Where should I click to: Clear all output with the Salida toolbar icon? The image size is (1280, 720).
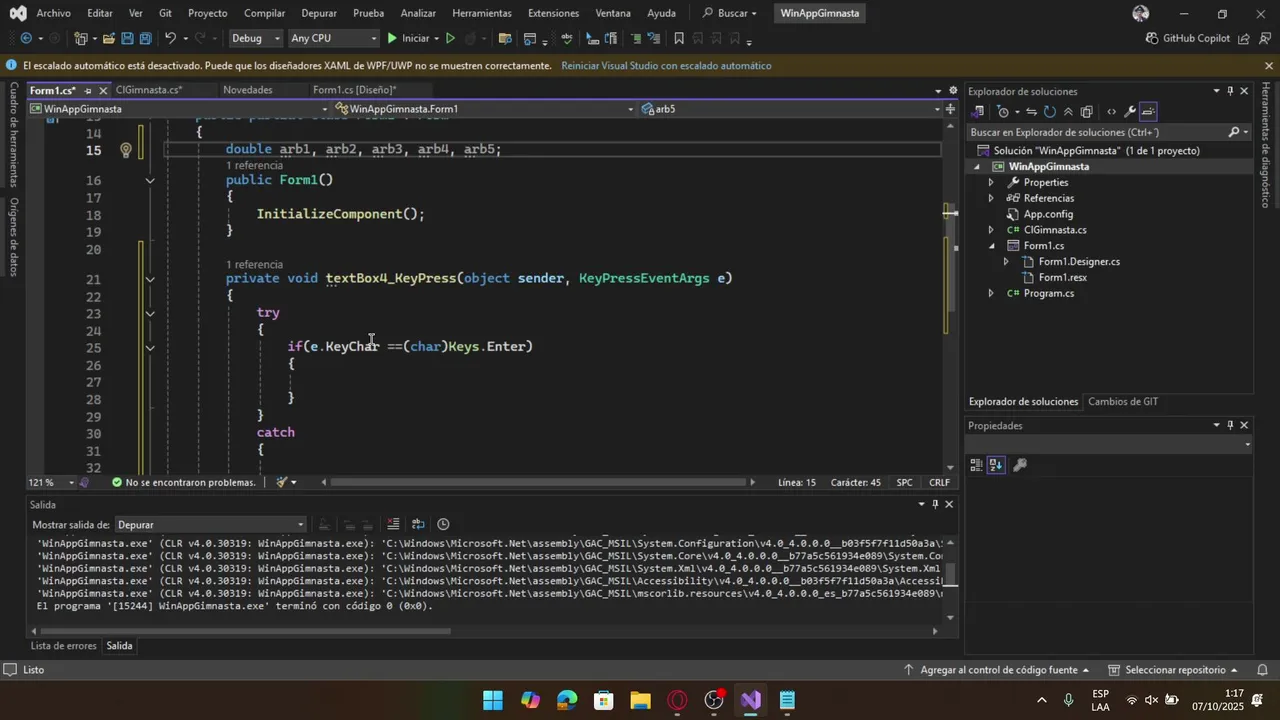(393, 524)
